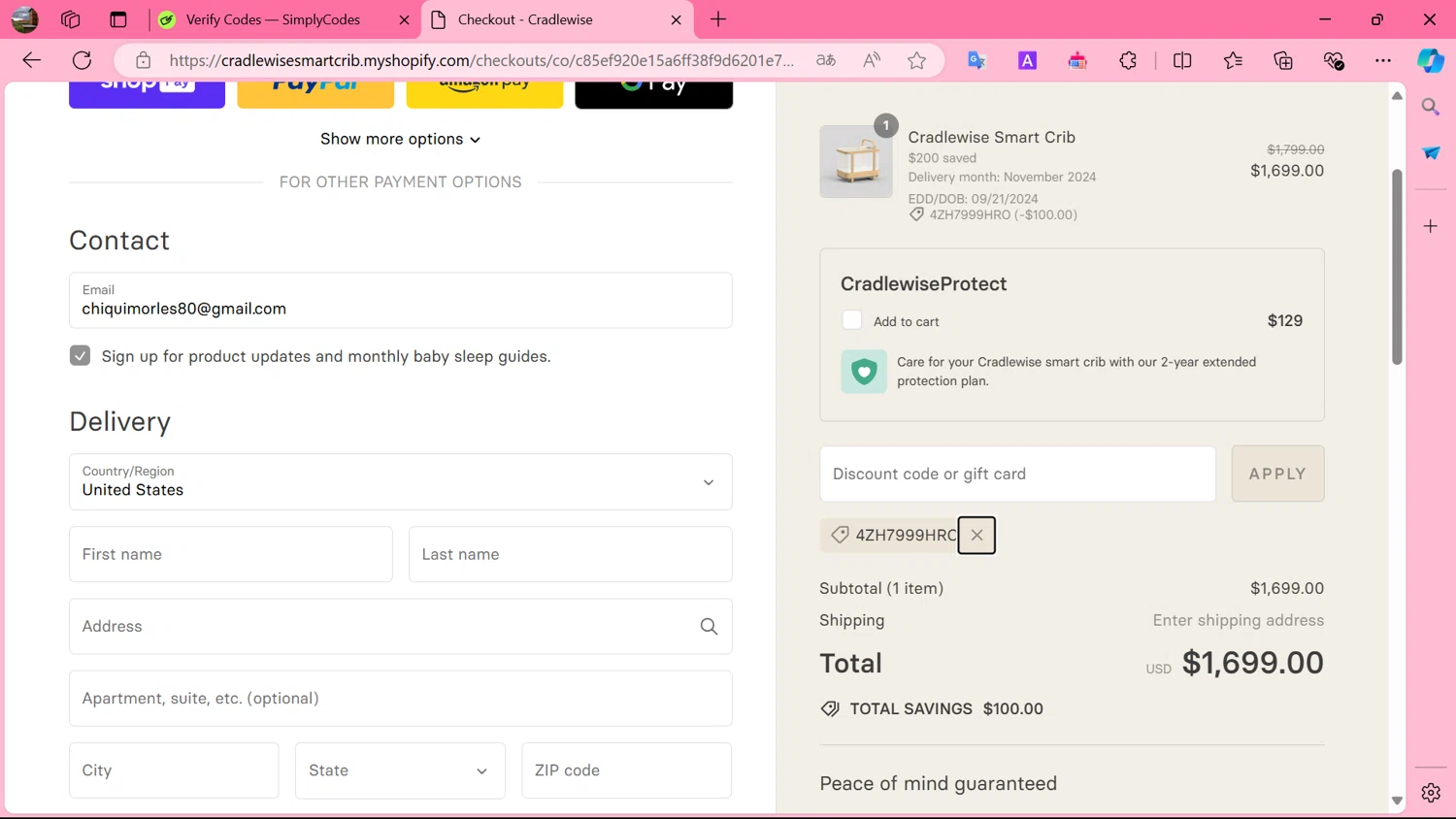Click address search magnifier icon
Screen dimensions: 1456x819
pyautogui.click(x=709, y=627)
